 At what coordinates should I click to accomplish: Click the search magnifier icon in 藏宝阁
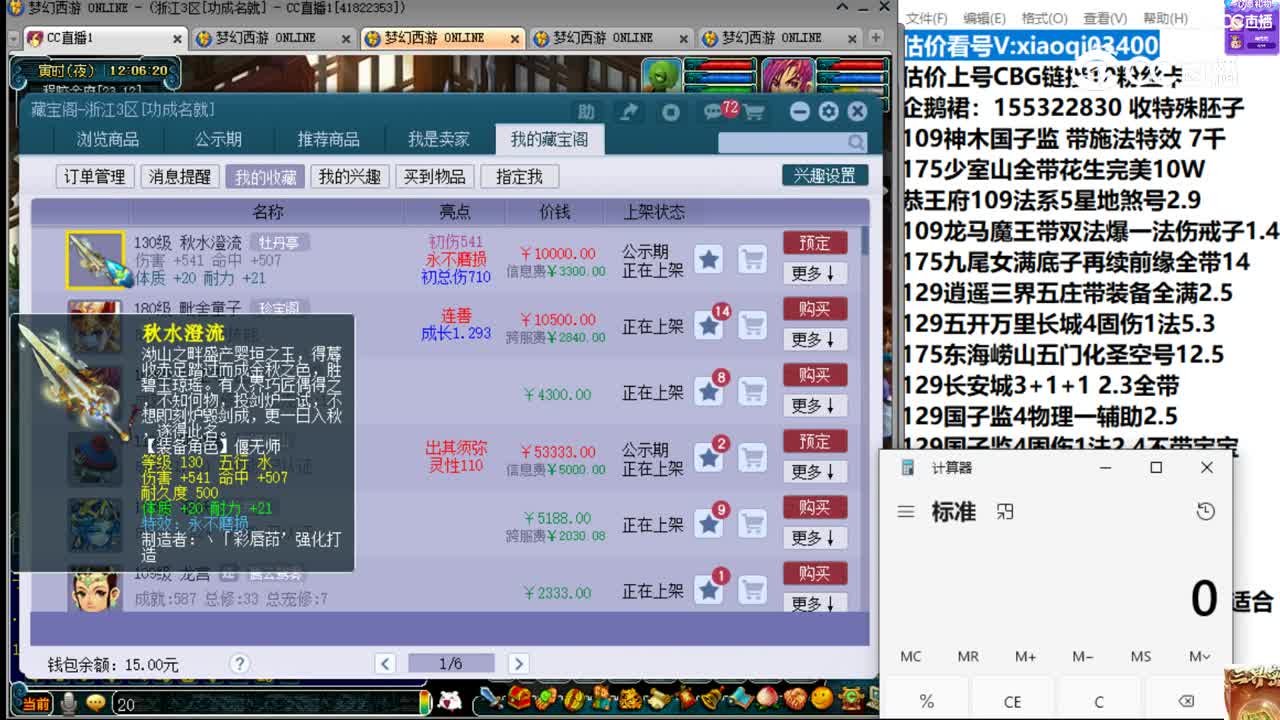(x=857, y=142)
